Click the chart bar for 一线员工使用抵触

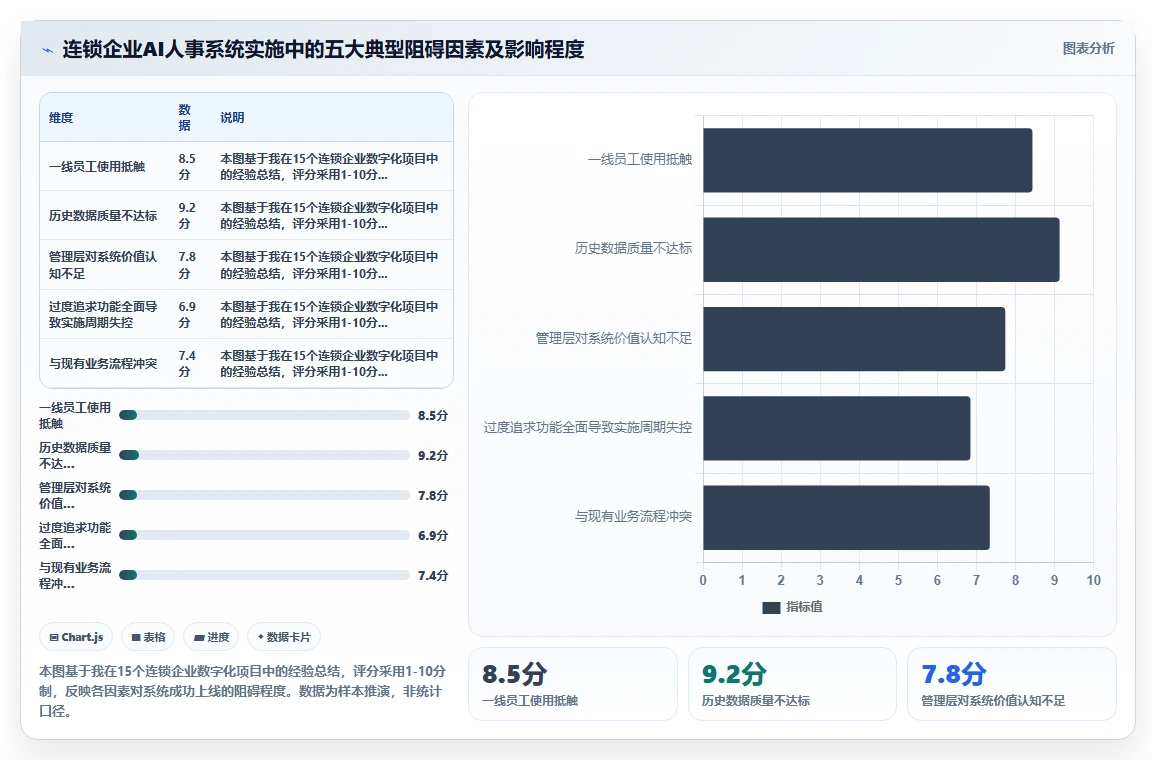coord(868,160)
